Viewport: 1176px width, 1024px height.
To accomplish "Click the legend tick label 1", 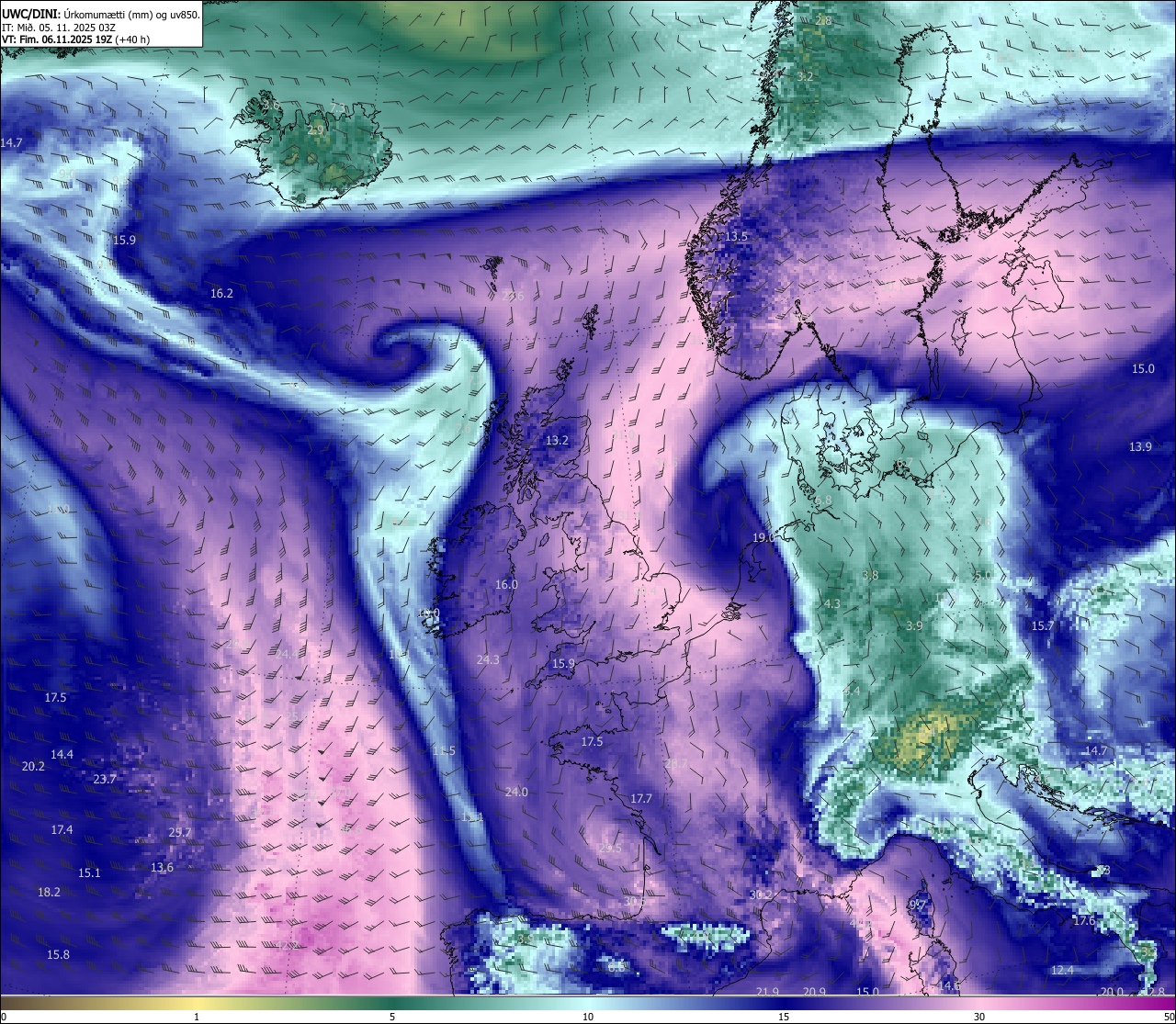I will click(x=197, y=1017).
